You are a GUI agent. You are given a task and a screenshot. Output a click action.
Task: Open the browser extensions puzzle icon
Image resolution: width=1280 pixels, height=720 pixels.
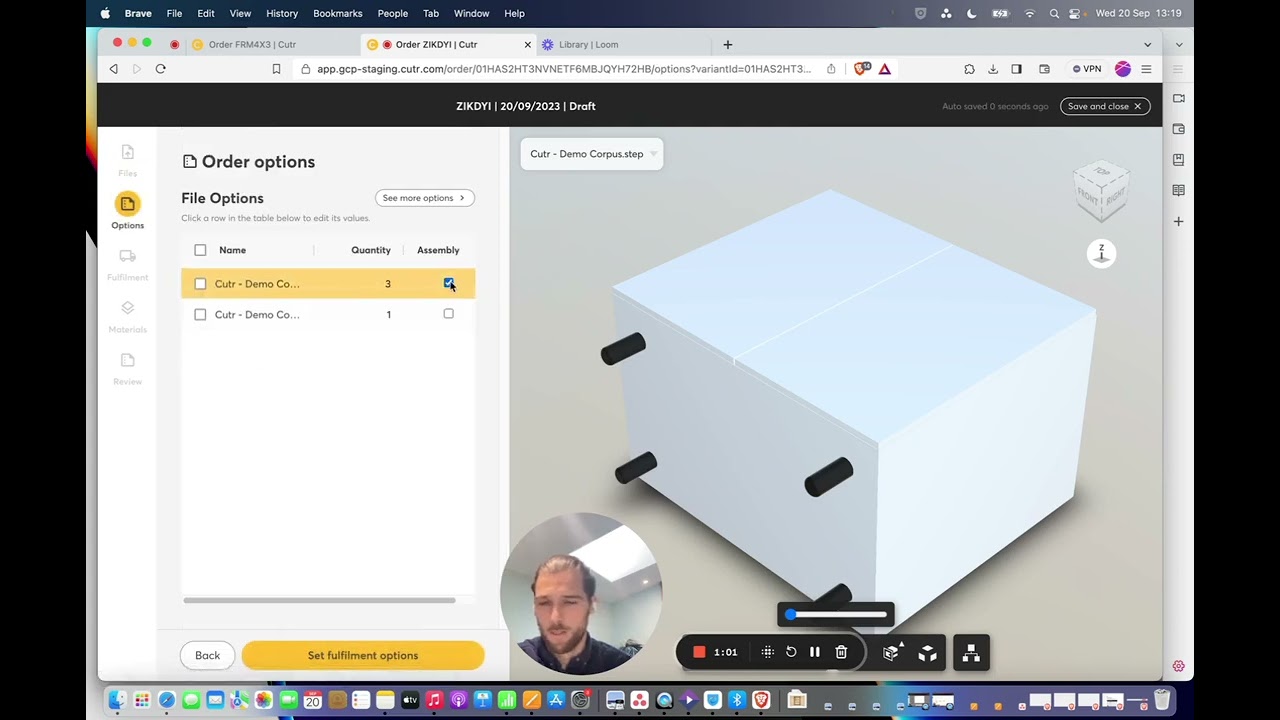(x=969, y=69)
